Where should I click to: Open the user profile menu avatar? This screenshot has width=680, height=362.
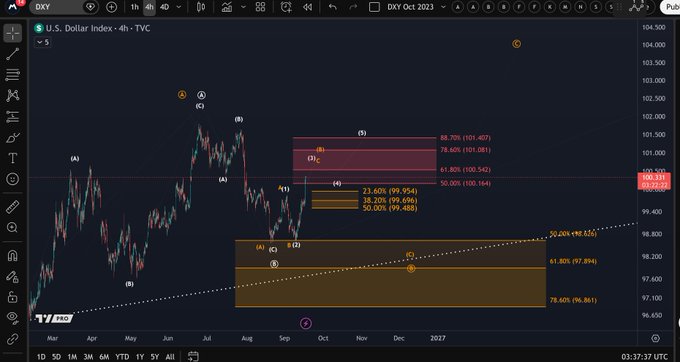13,7
